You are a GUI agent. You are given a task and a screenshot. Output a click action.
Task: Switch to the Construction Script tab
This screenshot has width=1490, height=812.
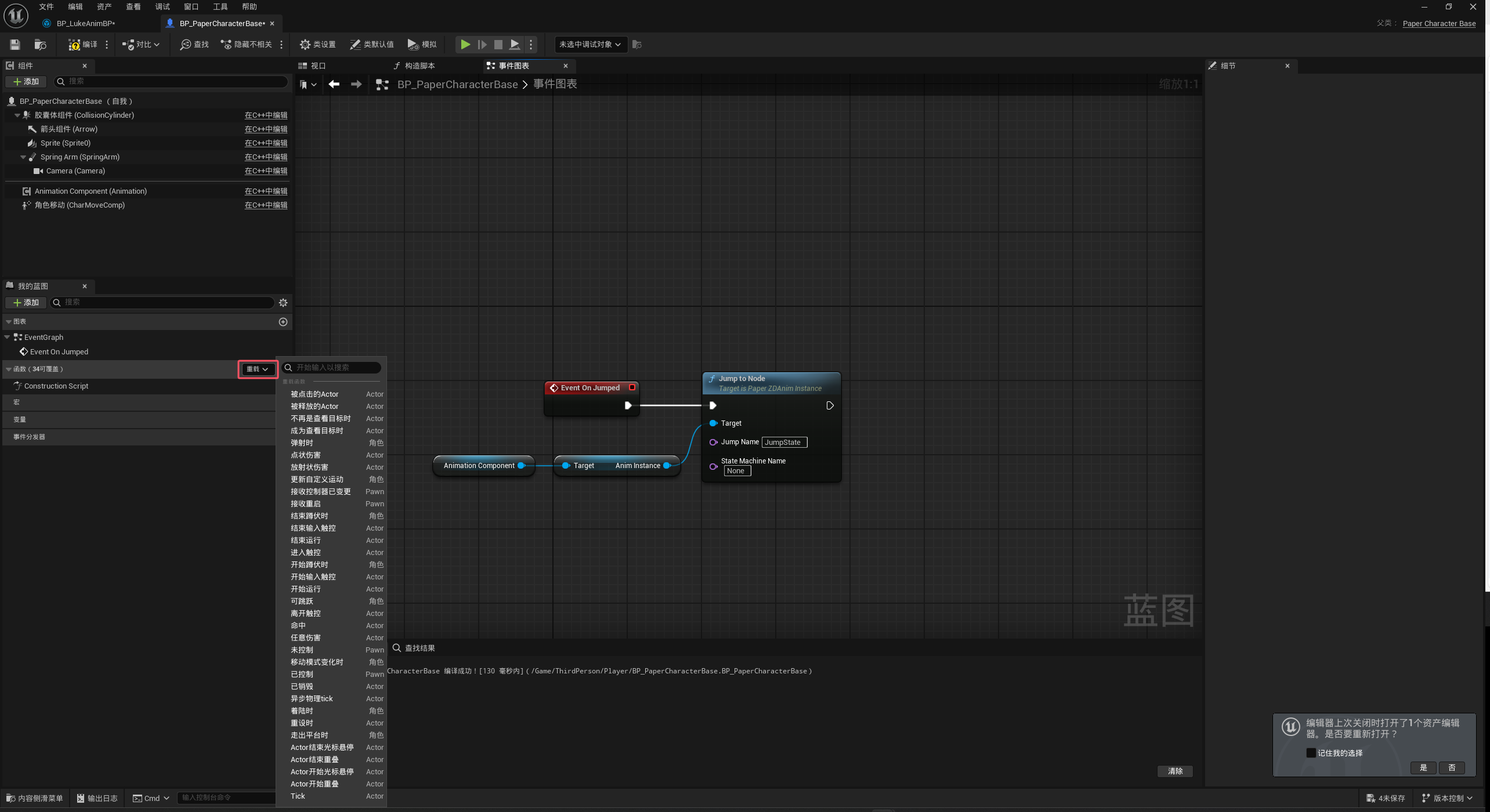(x=414, y=66)
